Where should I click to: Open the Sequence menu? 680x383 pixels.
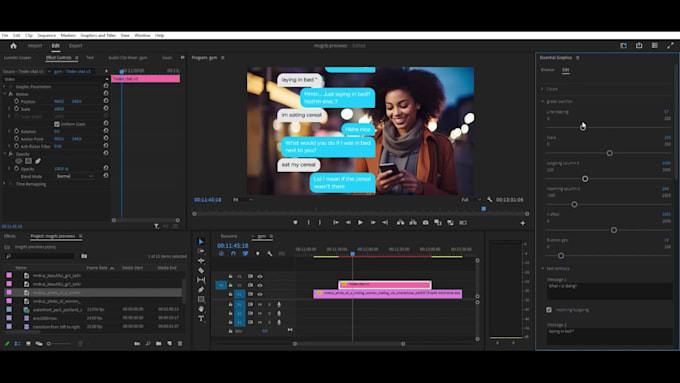(x=46, y=35)
